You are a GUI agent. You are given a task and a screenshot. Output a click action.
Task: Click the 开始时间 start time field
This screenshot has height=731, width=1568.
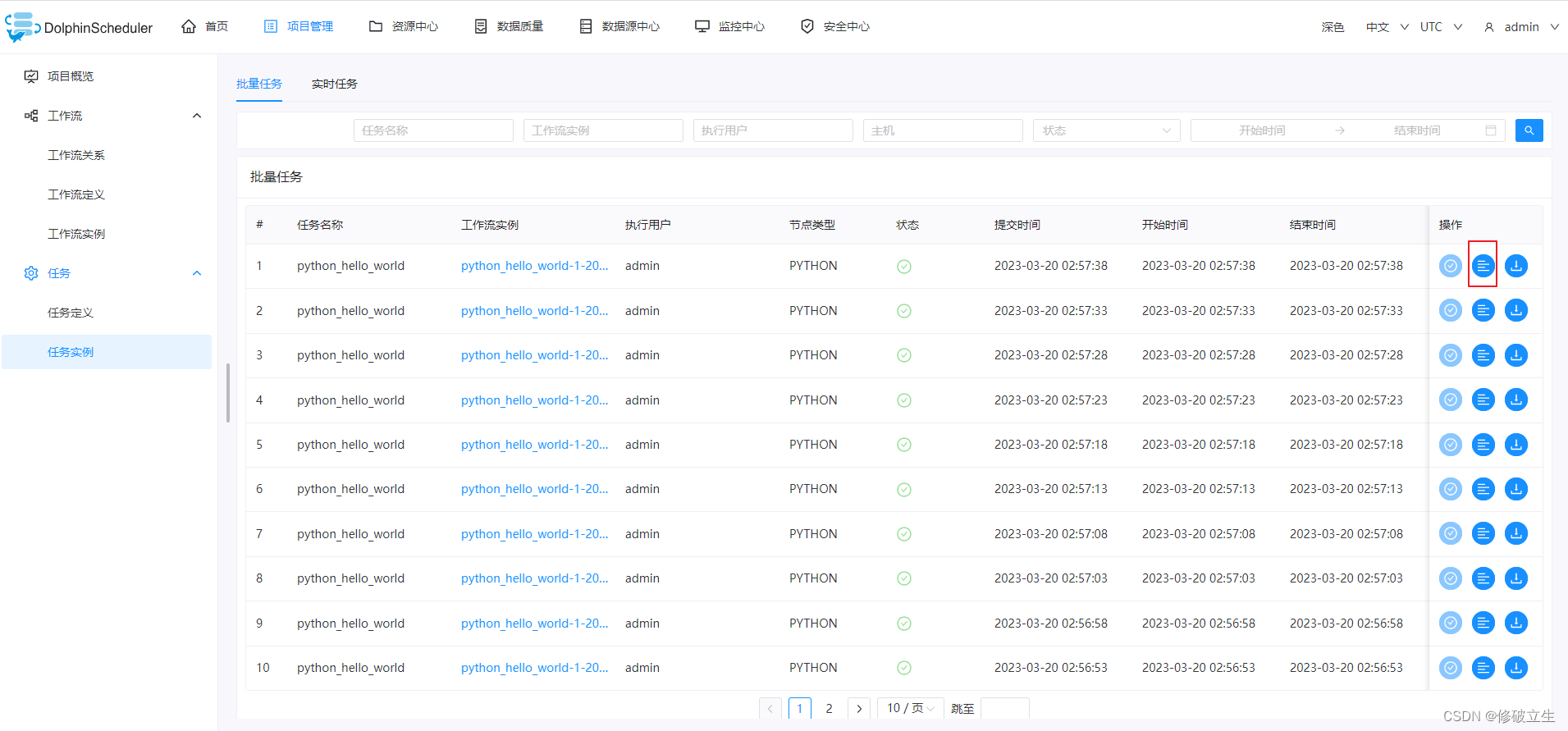(x=1262, y=130)
